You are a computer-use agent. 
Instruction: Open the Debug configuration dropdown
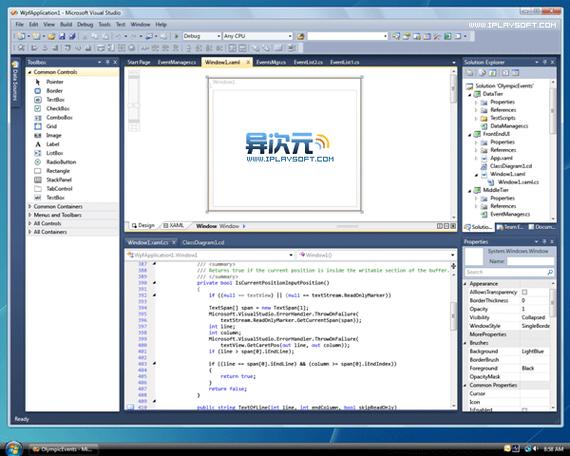click(x=202, y=36)
